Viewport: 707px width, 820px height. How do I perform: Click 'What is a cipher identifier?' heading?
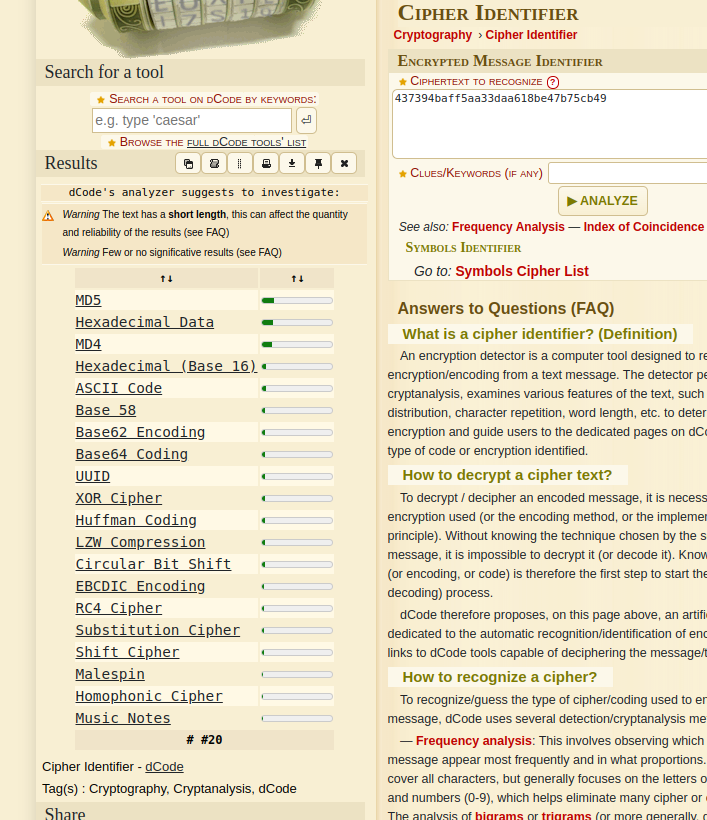[x=540, y=334]
